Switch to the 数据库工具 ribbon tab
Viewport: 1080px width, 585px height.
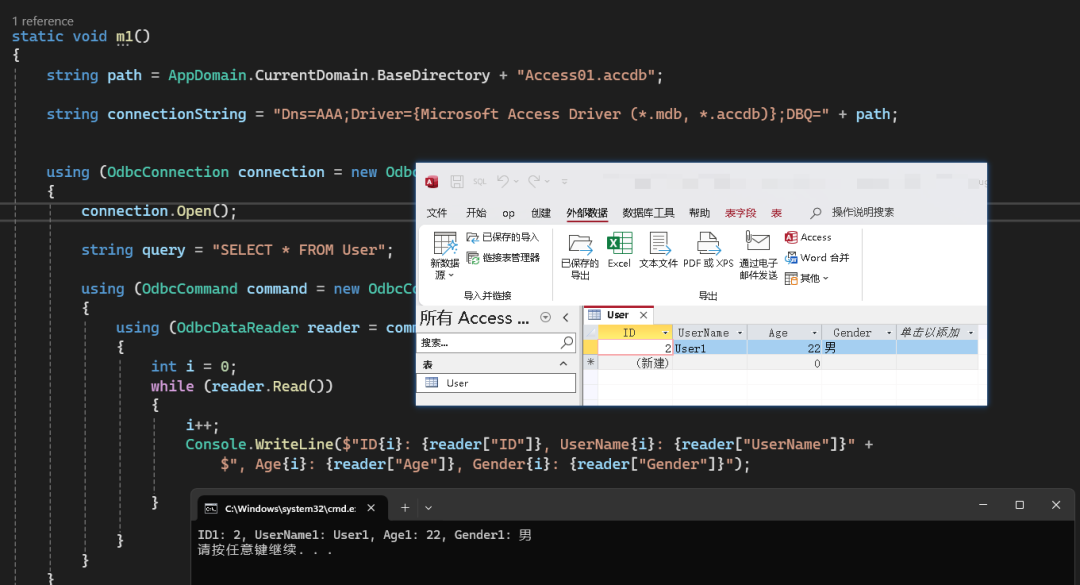tap(648, 213)
